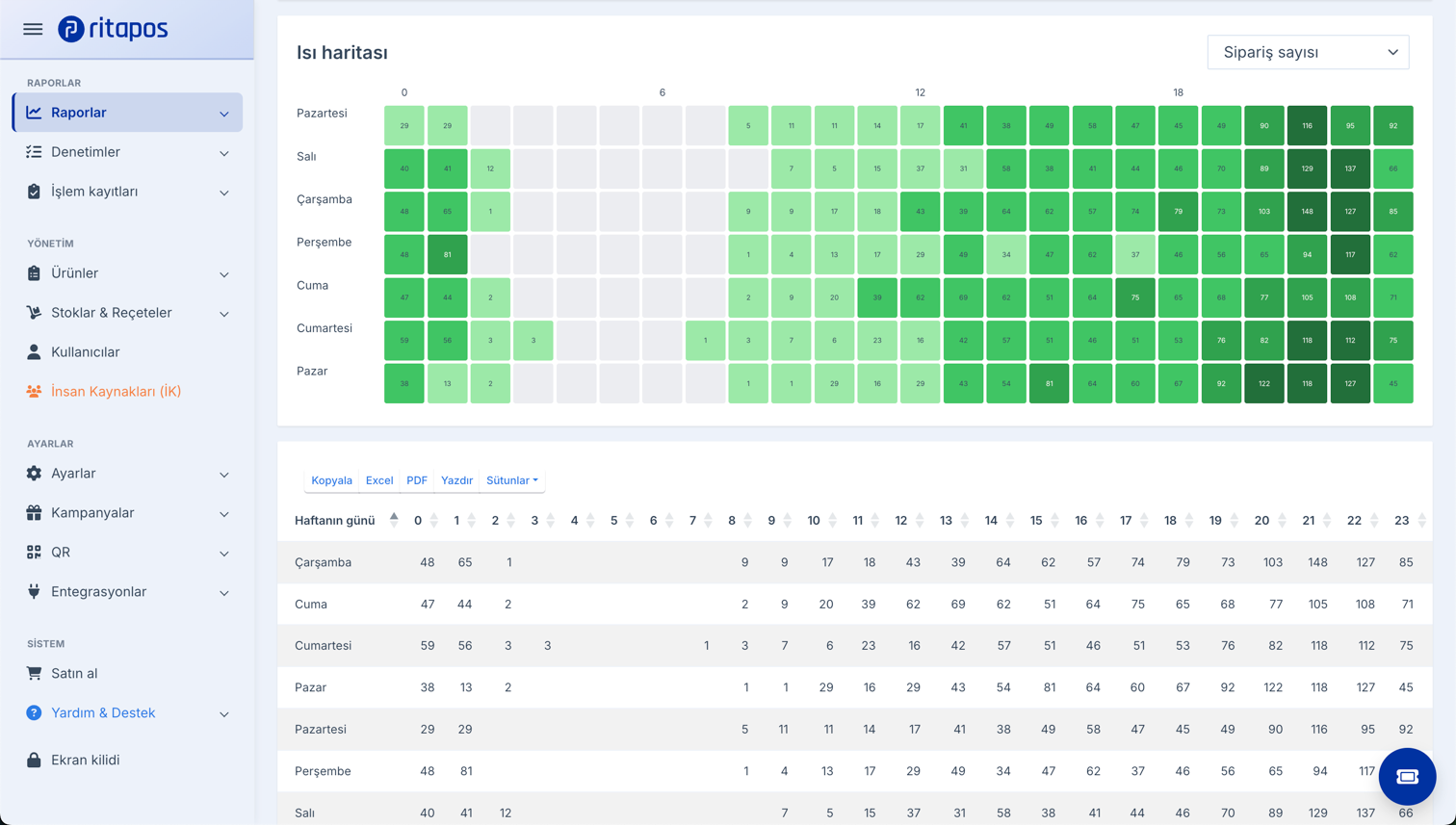The height and width of the screenshot is (826, 1456).
Task: Expand the QR menu chevron
Action: click(224, 554)
